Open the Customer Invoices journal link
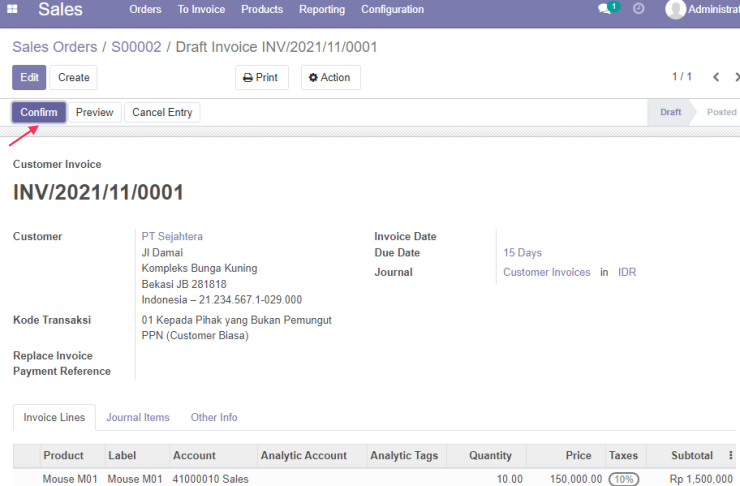740x486 pixels. coord(547,272)
